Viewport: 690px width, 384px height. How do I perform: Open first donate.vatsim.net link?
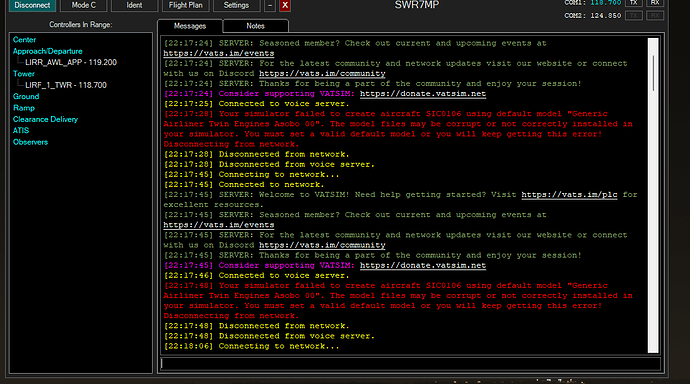423,94
